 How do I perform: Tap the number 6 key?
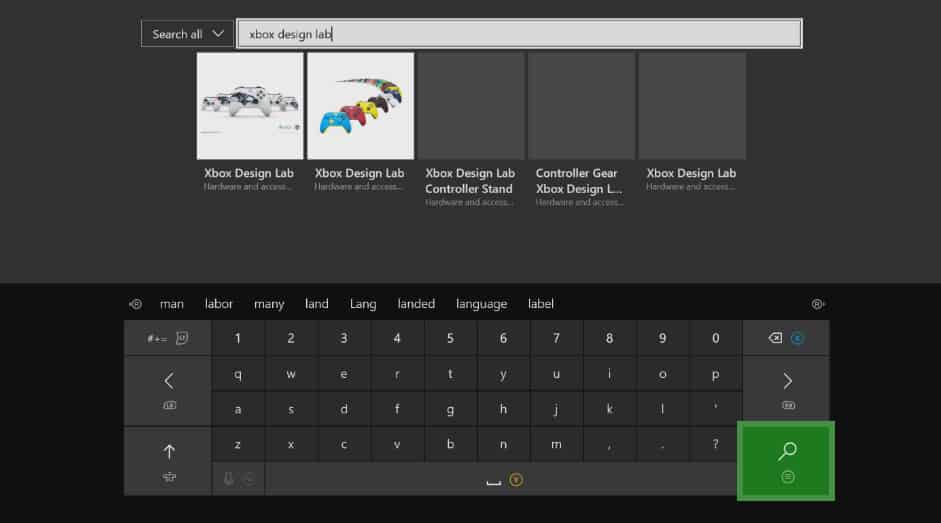(x=503, y=338)
